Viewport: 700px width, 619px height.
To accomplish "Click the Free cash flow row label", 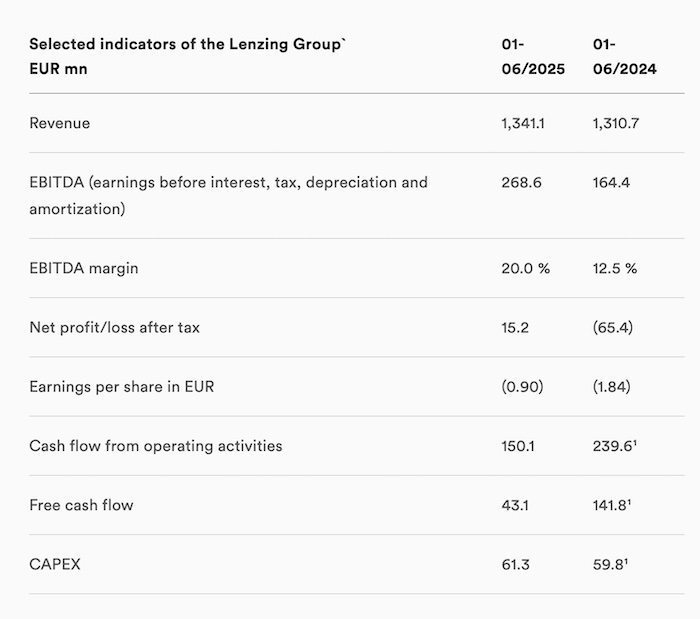I will point(81,505).
